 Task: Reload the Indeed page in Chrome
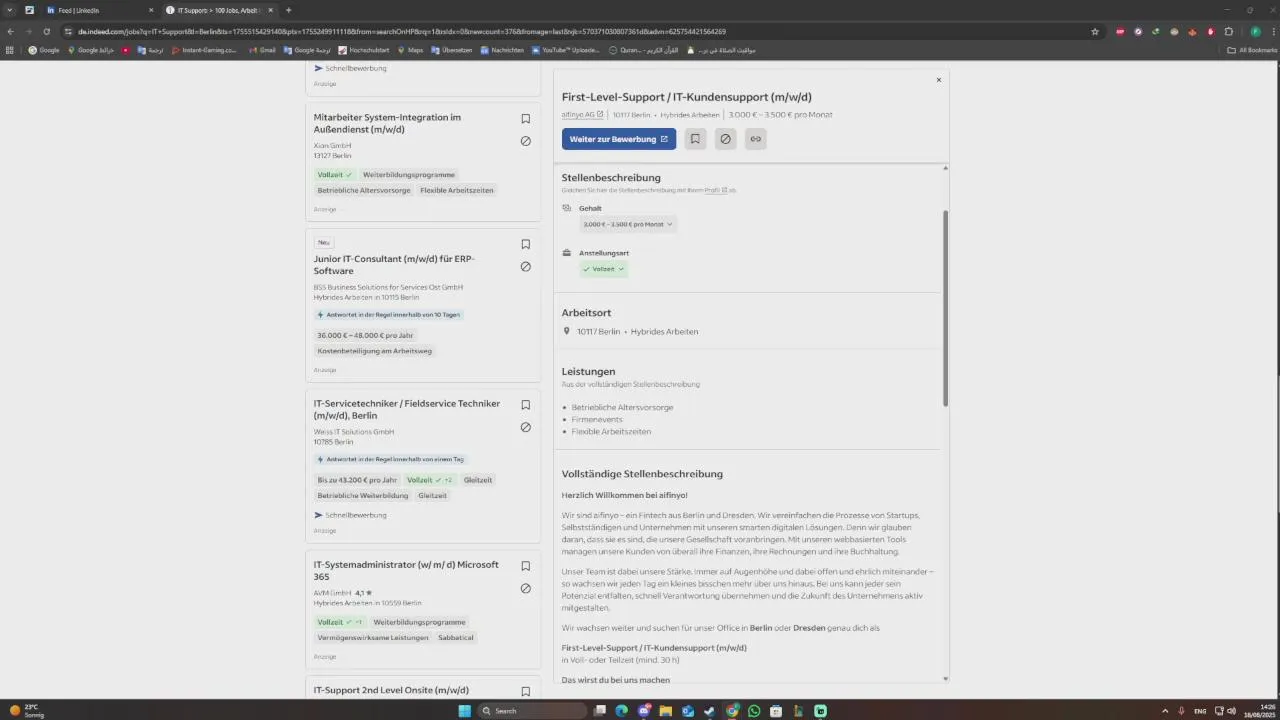[46, 31]
